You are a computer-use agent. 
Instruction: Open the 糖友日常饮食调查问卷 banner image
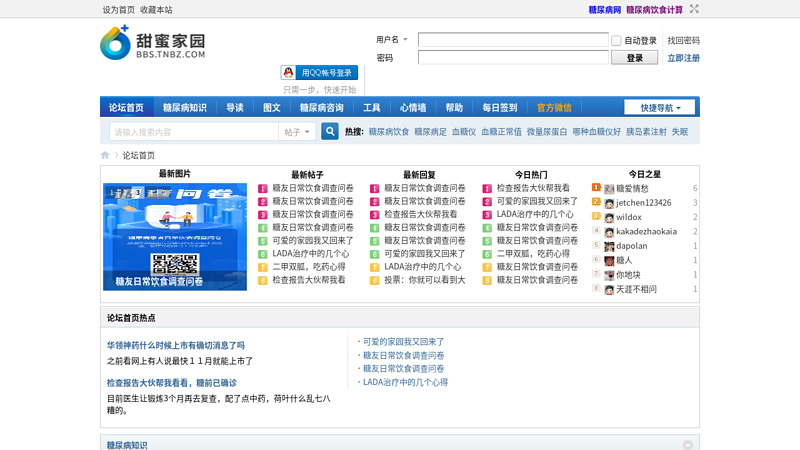[x=175, y=237]
